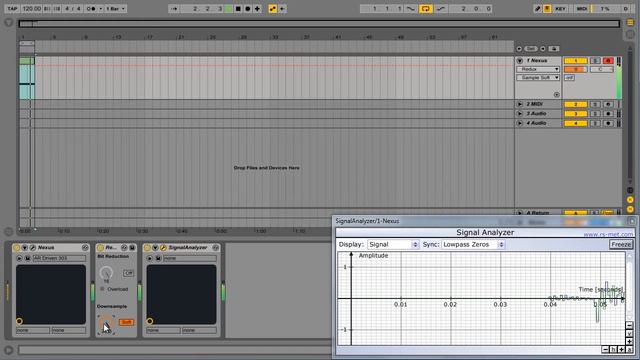Toggle the yellow loop switch
The height and width of the screenshot is (360, 640).
pos(426,9)
